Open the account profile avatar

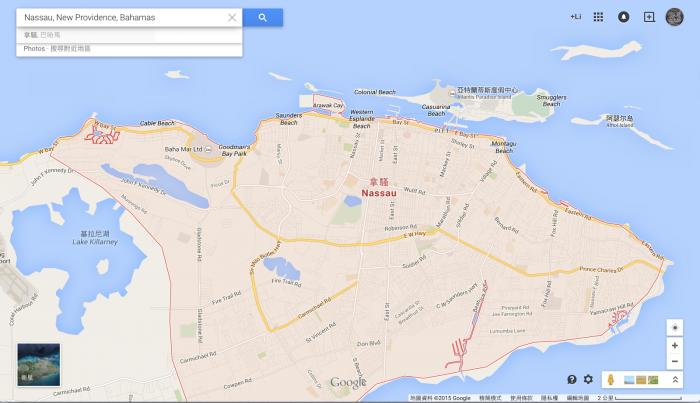[674, 17]
